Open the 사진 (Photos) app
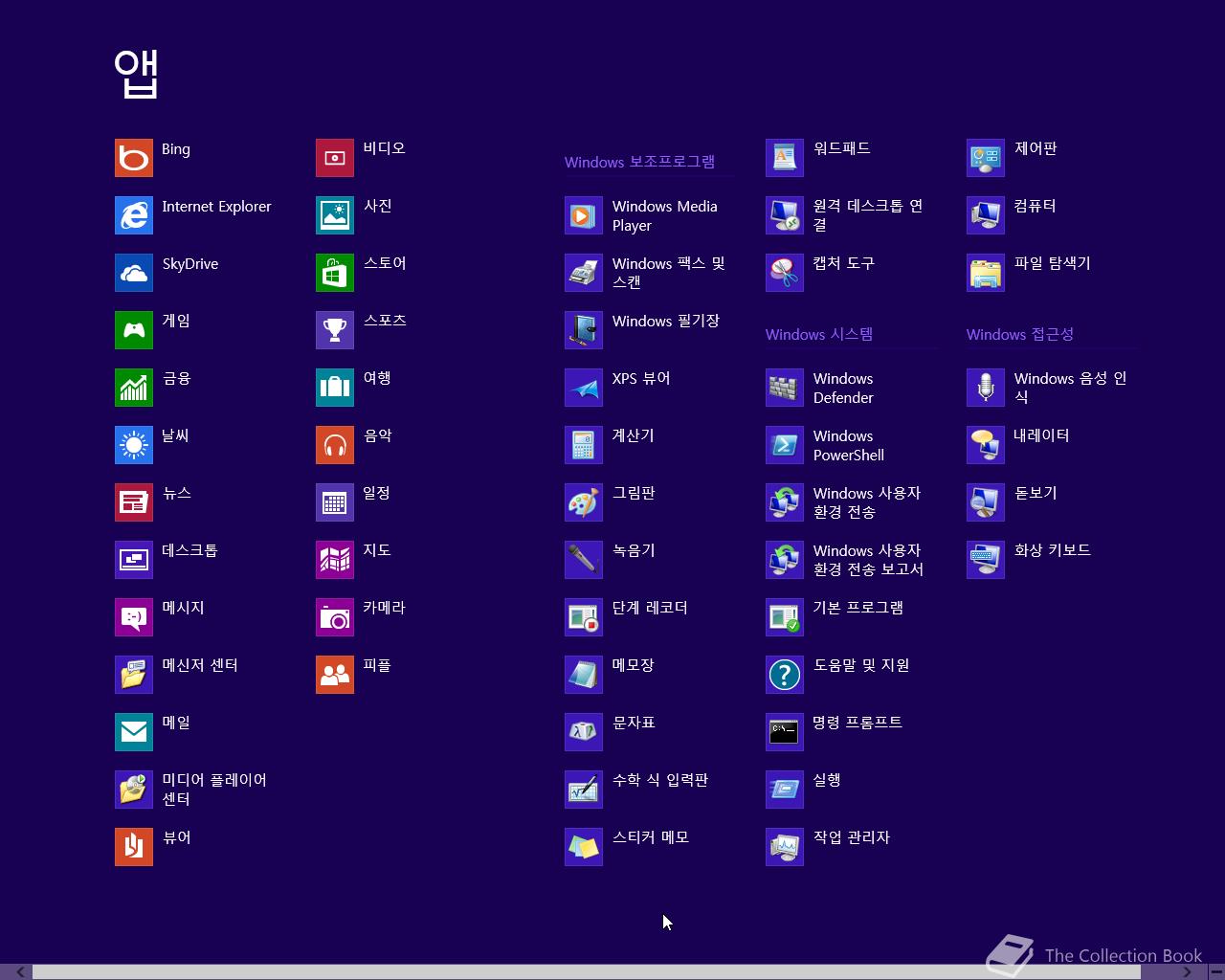The image size is (1225, 980). point(355,215)
